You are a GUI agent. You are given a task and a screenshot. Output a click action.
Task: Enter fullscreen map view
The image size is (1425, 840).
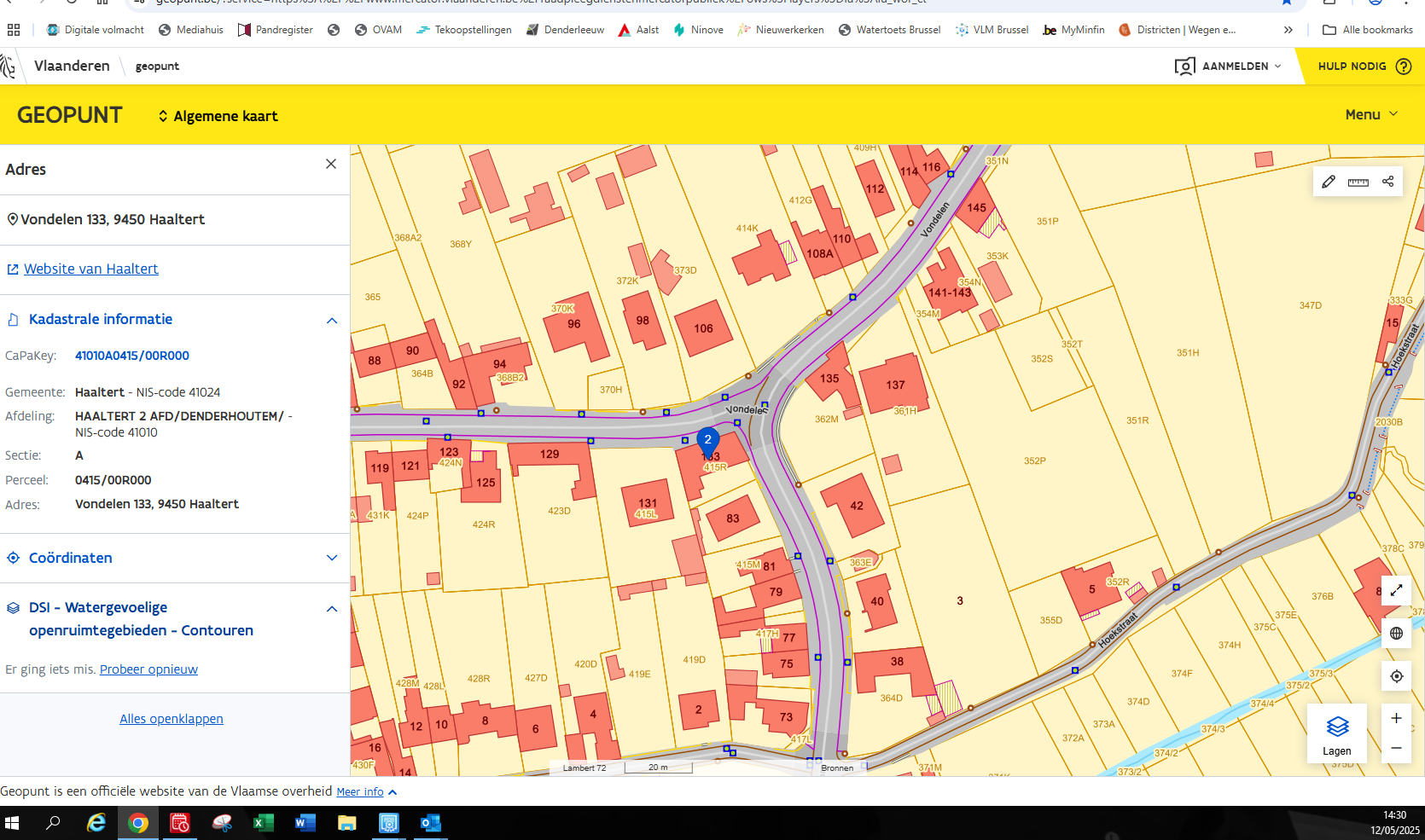click(x=1396, y=590)
